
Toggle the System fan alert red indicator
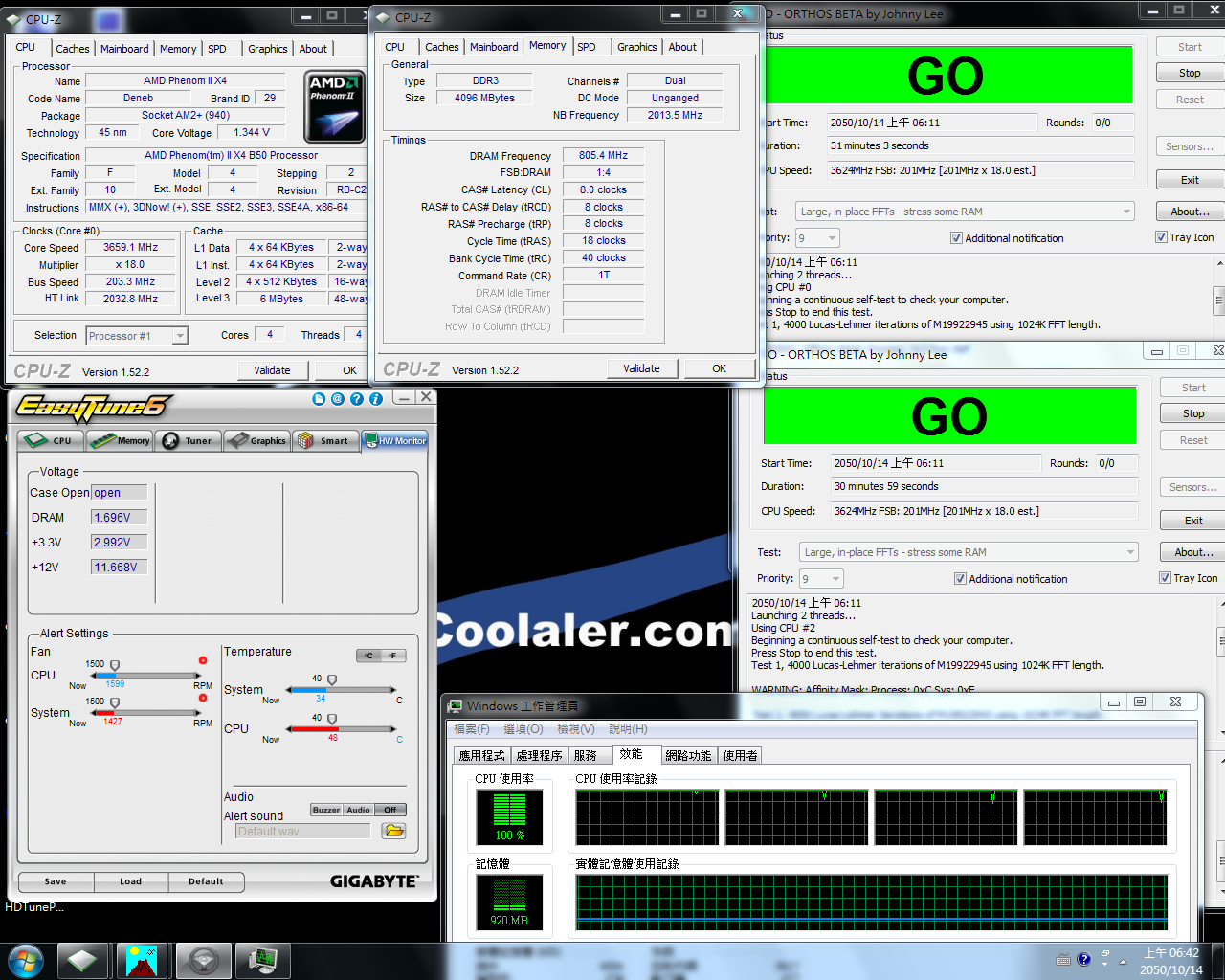click(x=203, y=698)
